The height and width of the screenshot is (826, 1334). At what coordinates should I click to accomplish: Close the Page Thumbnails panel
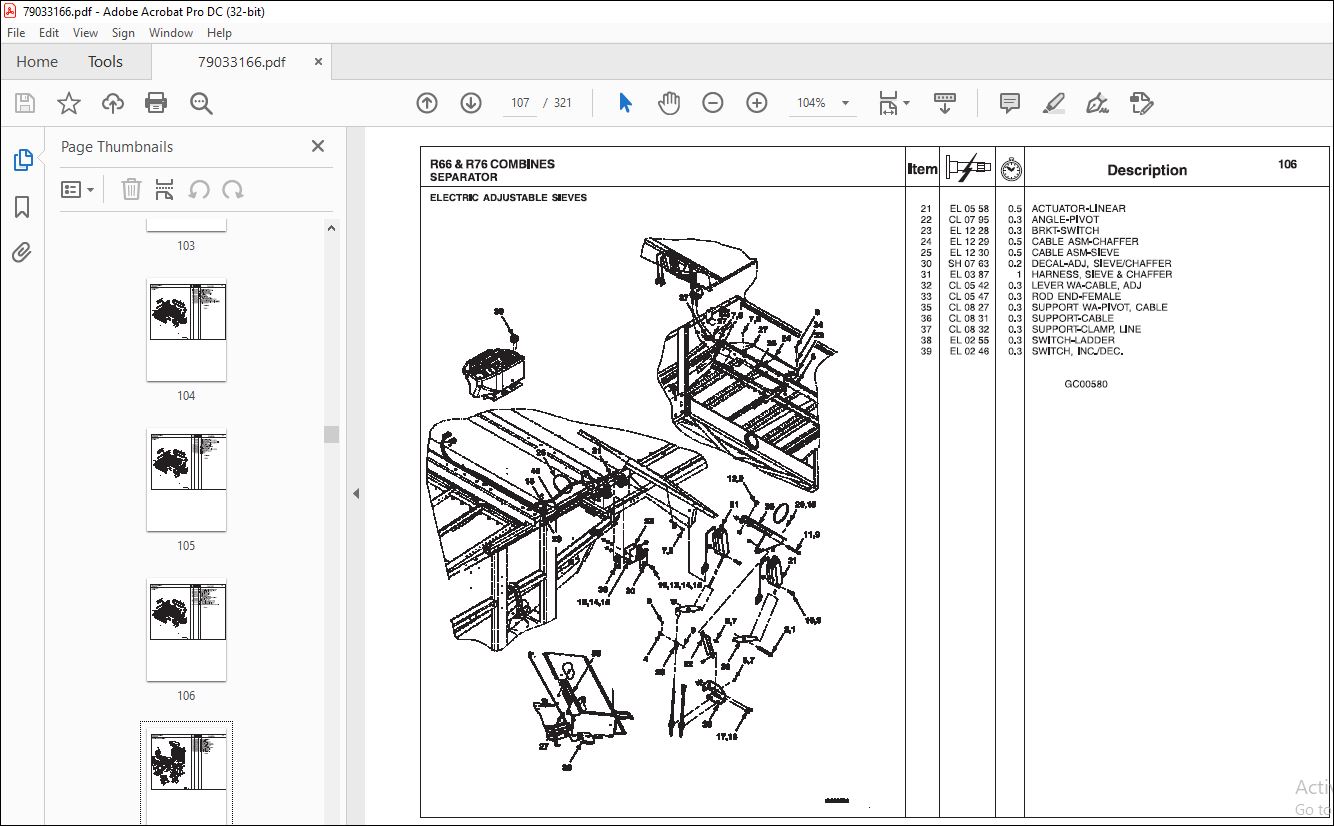[x=318, y=146]
